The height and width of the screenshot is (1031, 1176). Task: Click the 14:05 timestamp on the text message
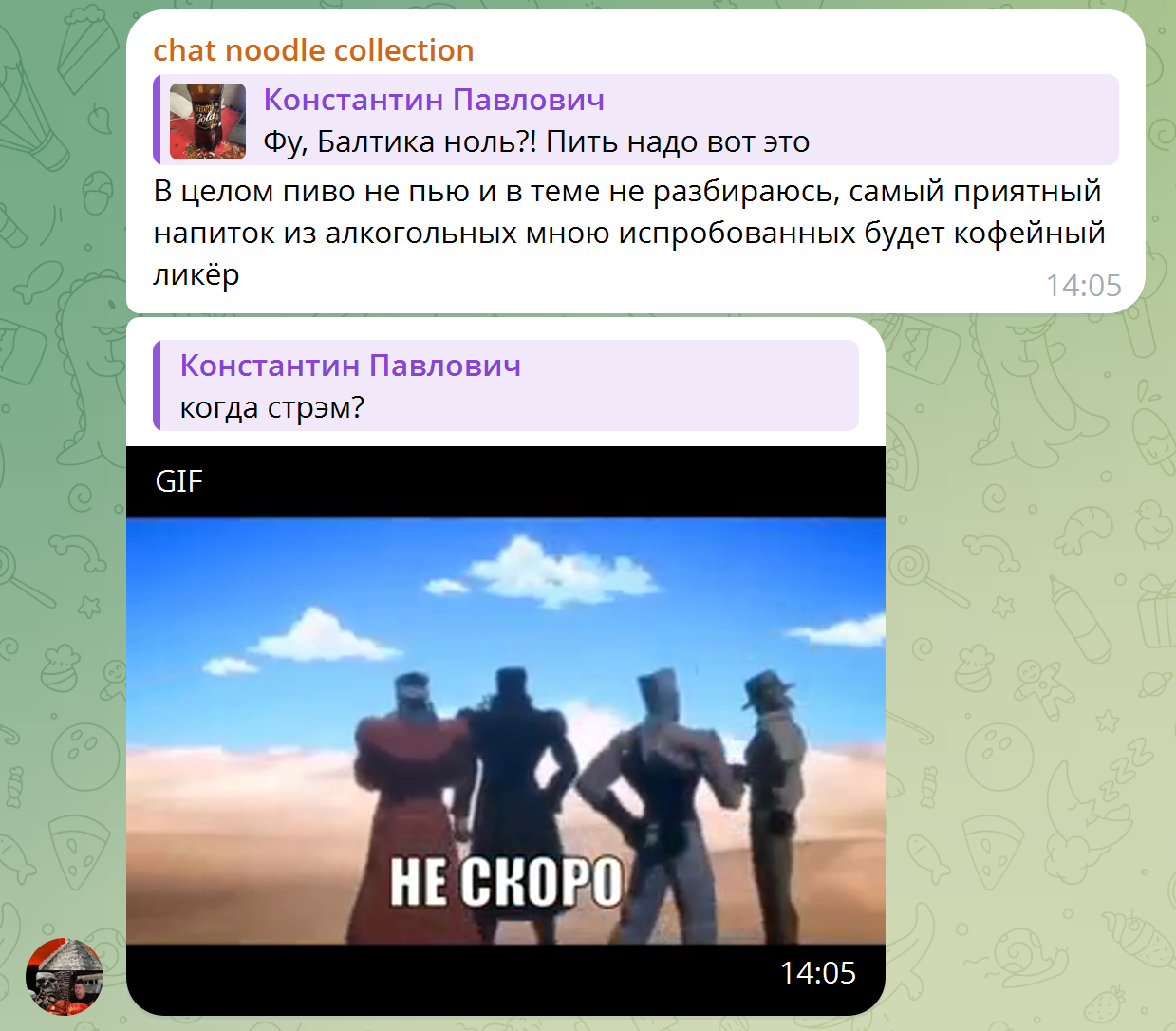1083,285
